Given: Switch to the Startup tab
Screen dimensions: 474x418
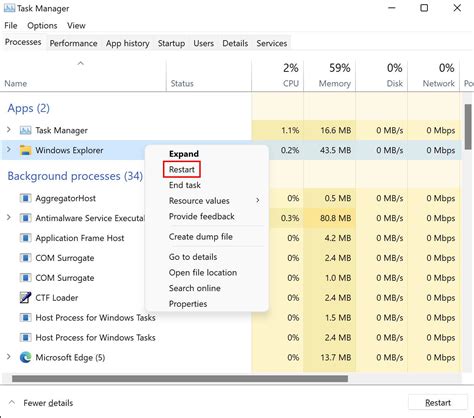Looking at the screenshot, I should [x=171, y=43].
